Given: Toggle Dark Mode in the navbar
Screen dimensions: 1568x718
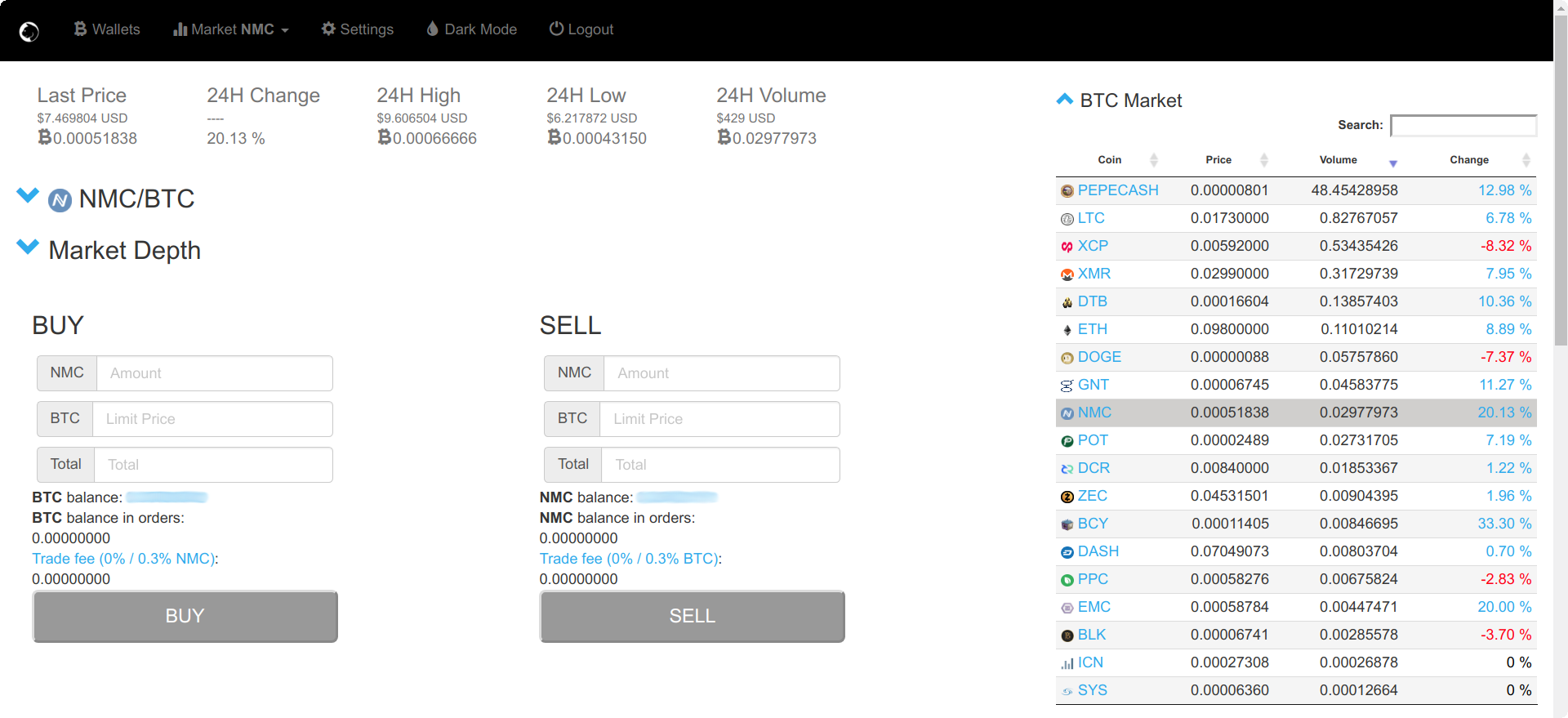Looking at the screenshot, I should tap(471, 29).
